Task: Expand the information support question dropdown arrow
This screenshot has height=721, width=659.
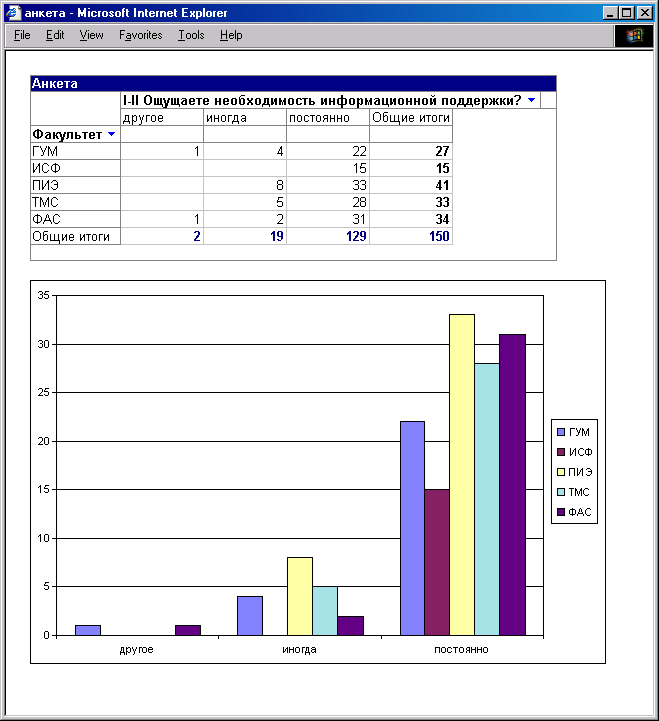Action: point(532,100)
